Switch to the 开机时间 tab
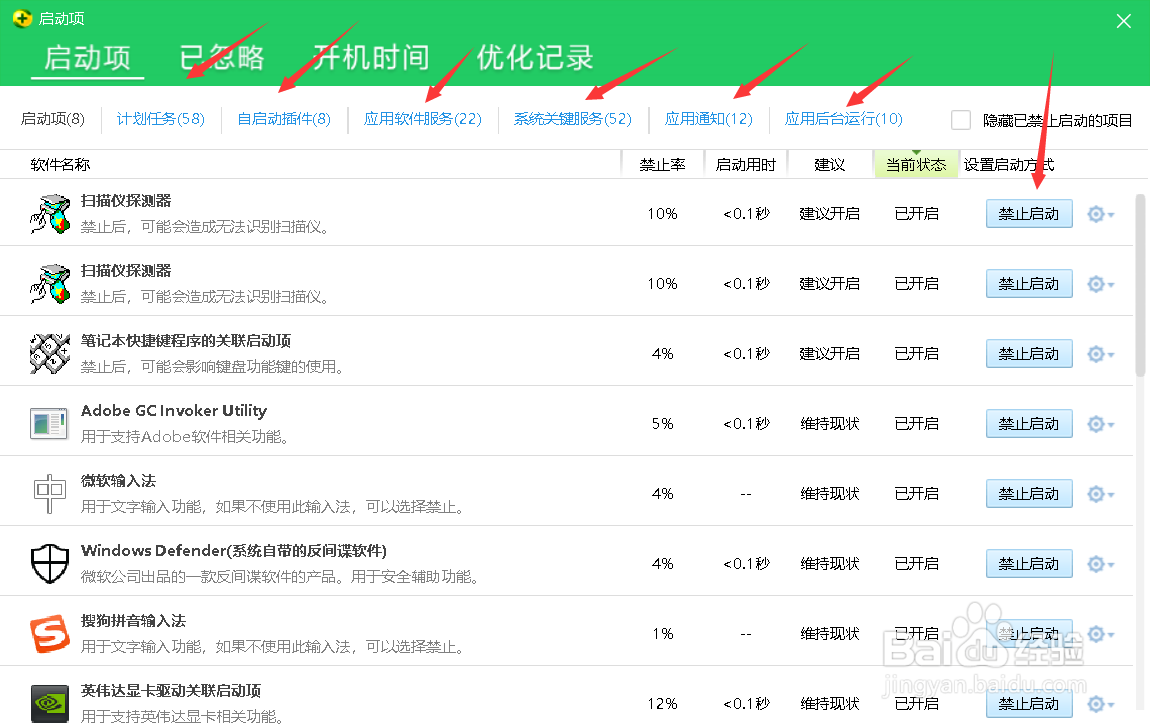Screen dimensions: 1150x725 point(370,58)
